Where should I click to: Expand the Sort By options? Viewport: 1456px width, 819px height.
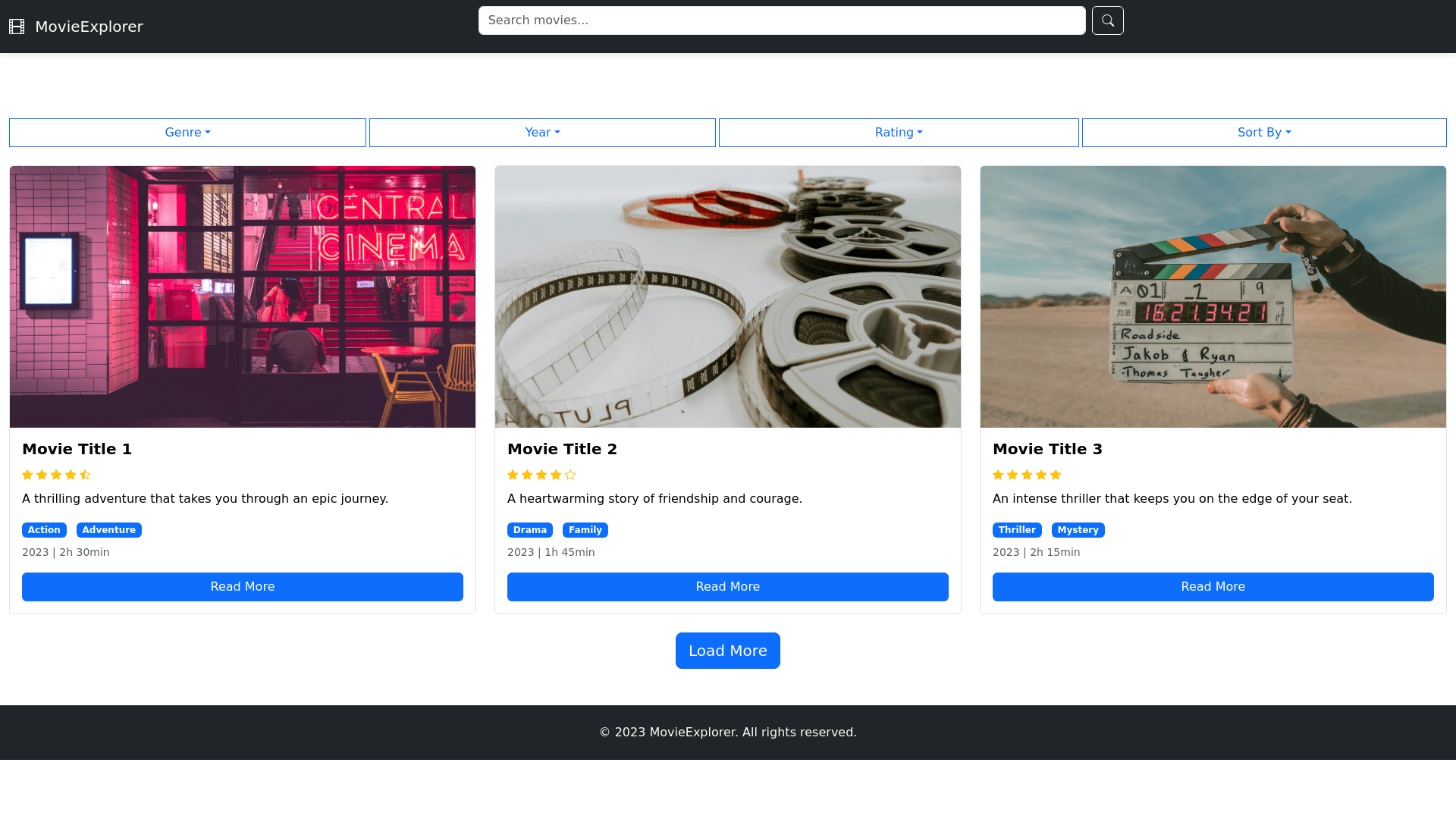pos(1264,132)
